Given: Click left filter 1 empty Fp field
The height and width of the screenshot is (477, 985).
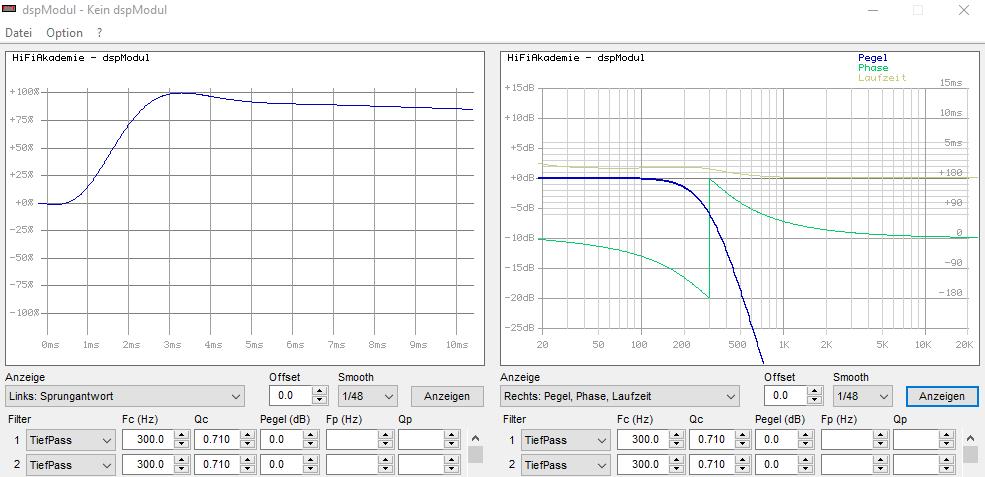Looking at the screenshot, I should [x=352, y=440].
